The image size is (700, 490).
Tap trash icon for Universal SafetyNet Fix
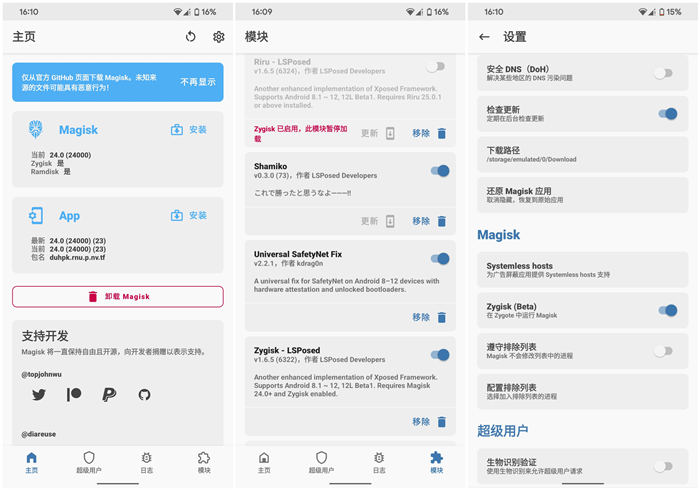[442, 317]
